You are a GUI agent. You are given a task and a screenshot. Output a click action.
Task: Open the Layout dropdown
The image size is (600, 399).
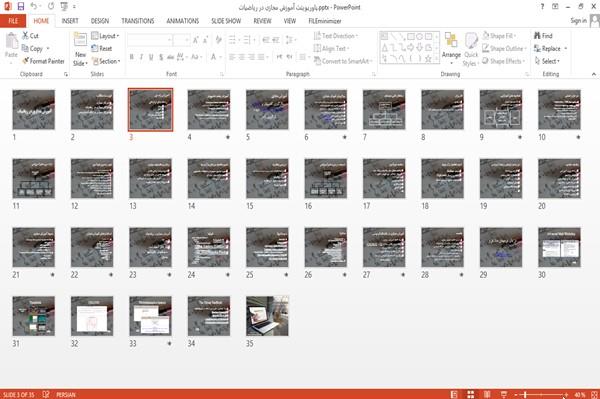click(x=105, y=36)
